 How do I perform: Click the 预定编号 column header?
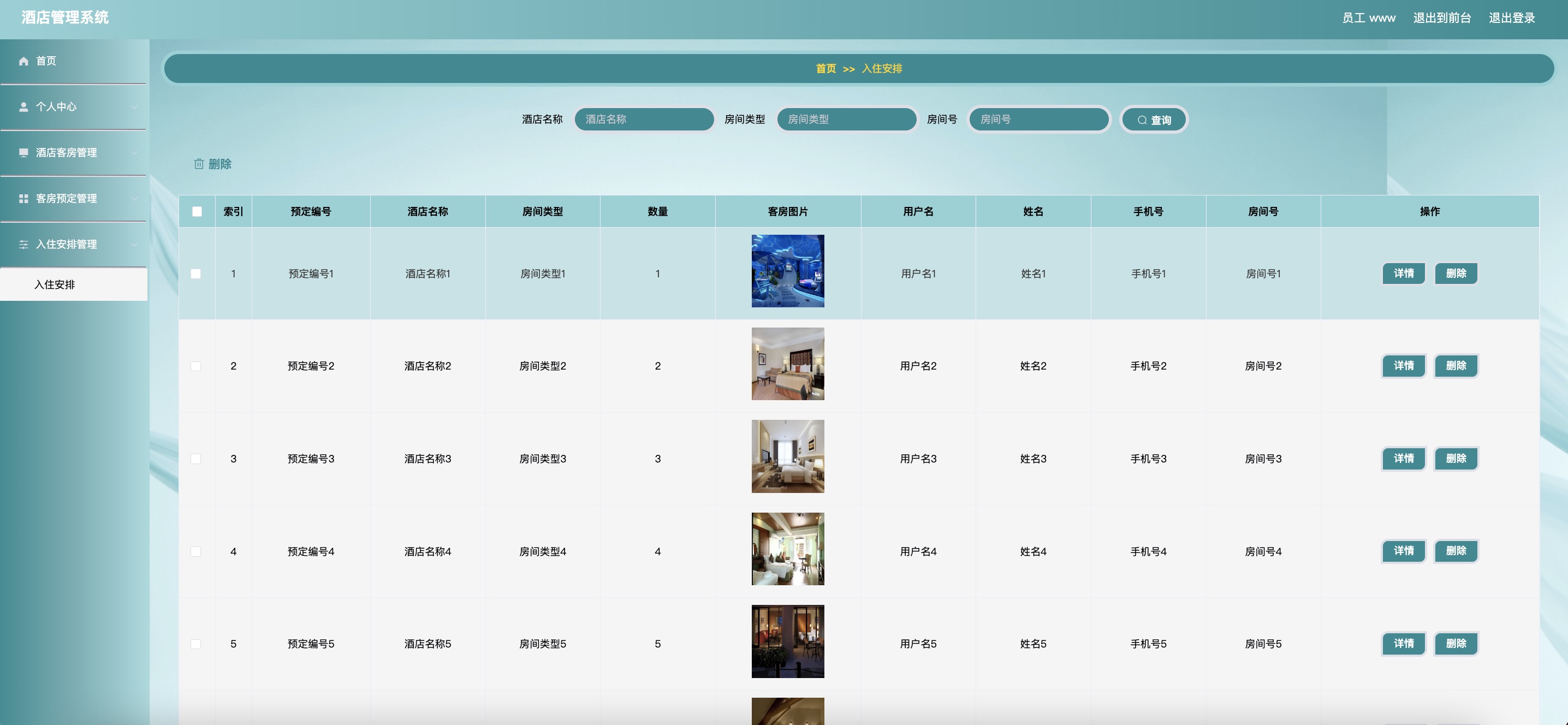coord(311,212)
